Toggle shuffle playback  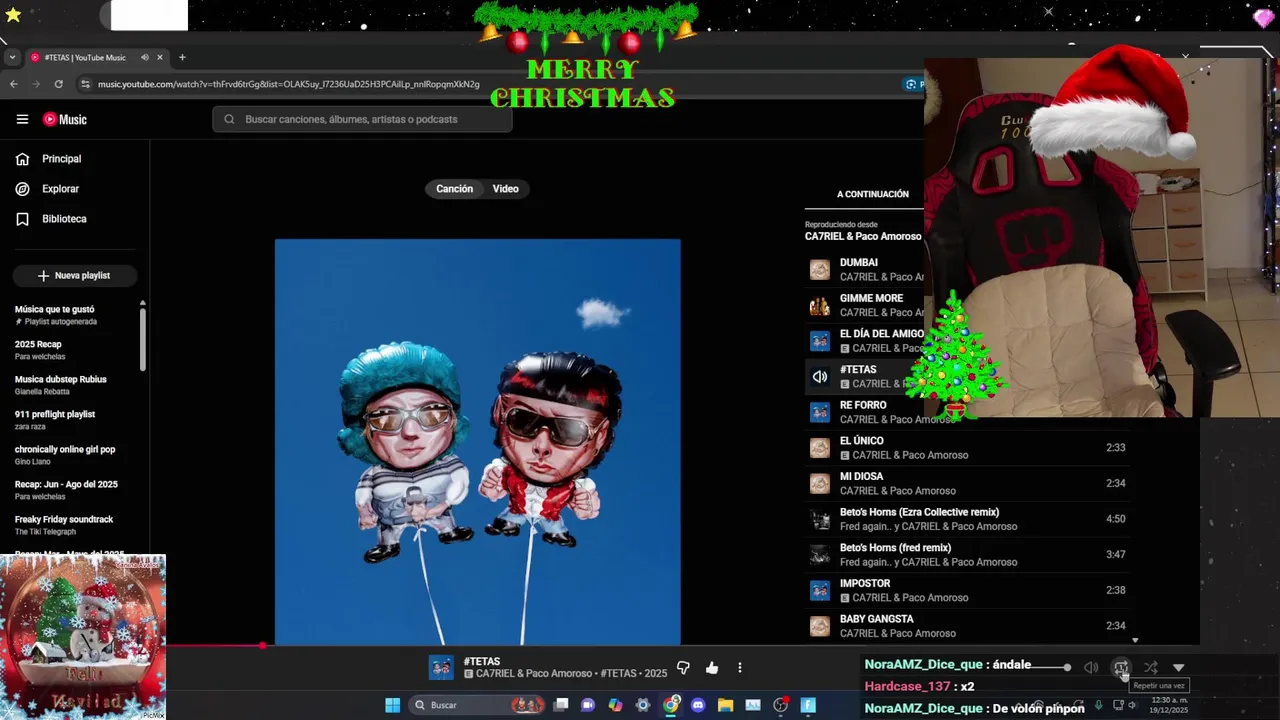click(1150, 667)
